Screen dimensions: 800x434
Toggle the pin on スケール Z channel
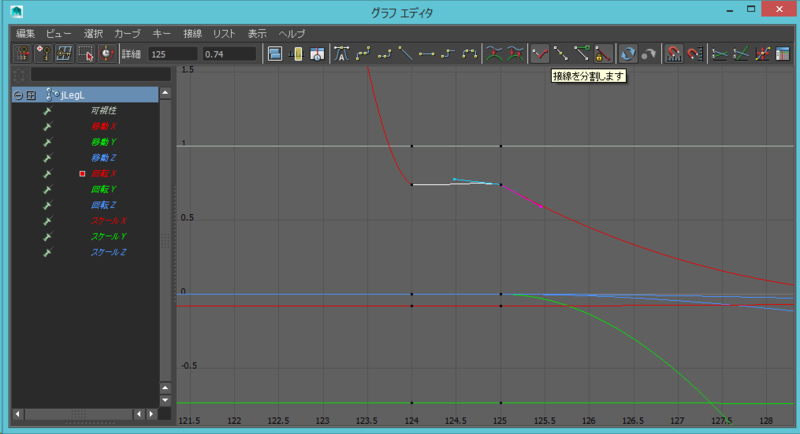(47, 252)
